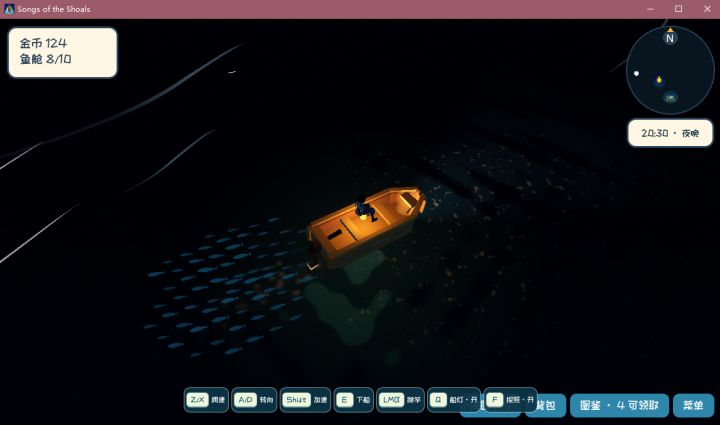720x425 pixels.
Task: Open 图鉴 · 4 可领取 encyclopedia
Action: point(619,406)
